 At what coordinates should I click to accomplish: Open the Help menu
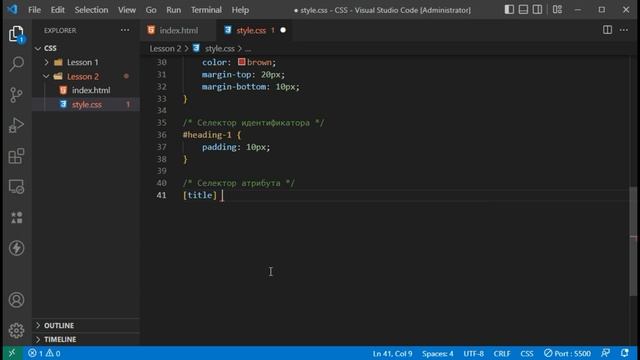240,10
